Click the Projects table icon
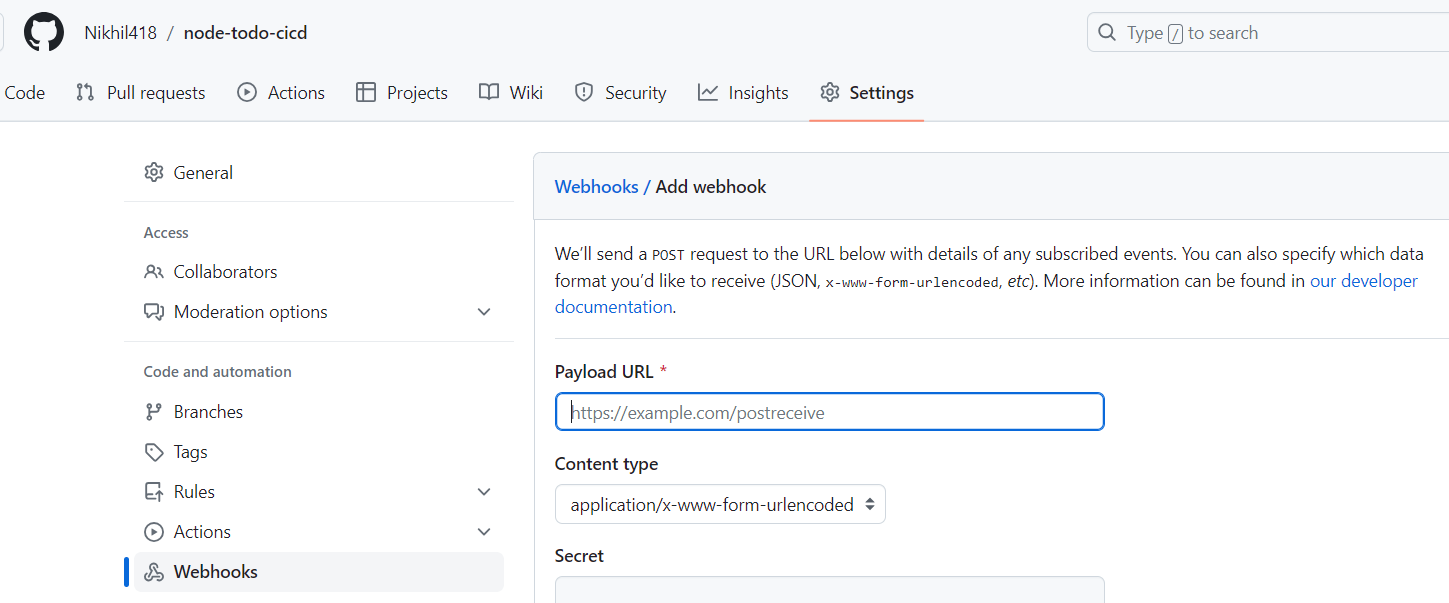The height and width of the screenshot is (603, 1449). tap(366, 92)
